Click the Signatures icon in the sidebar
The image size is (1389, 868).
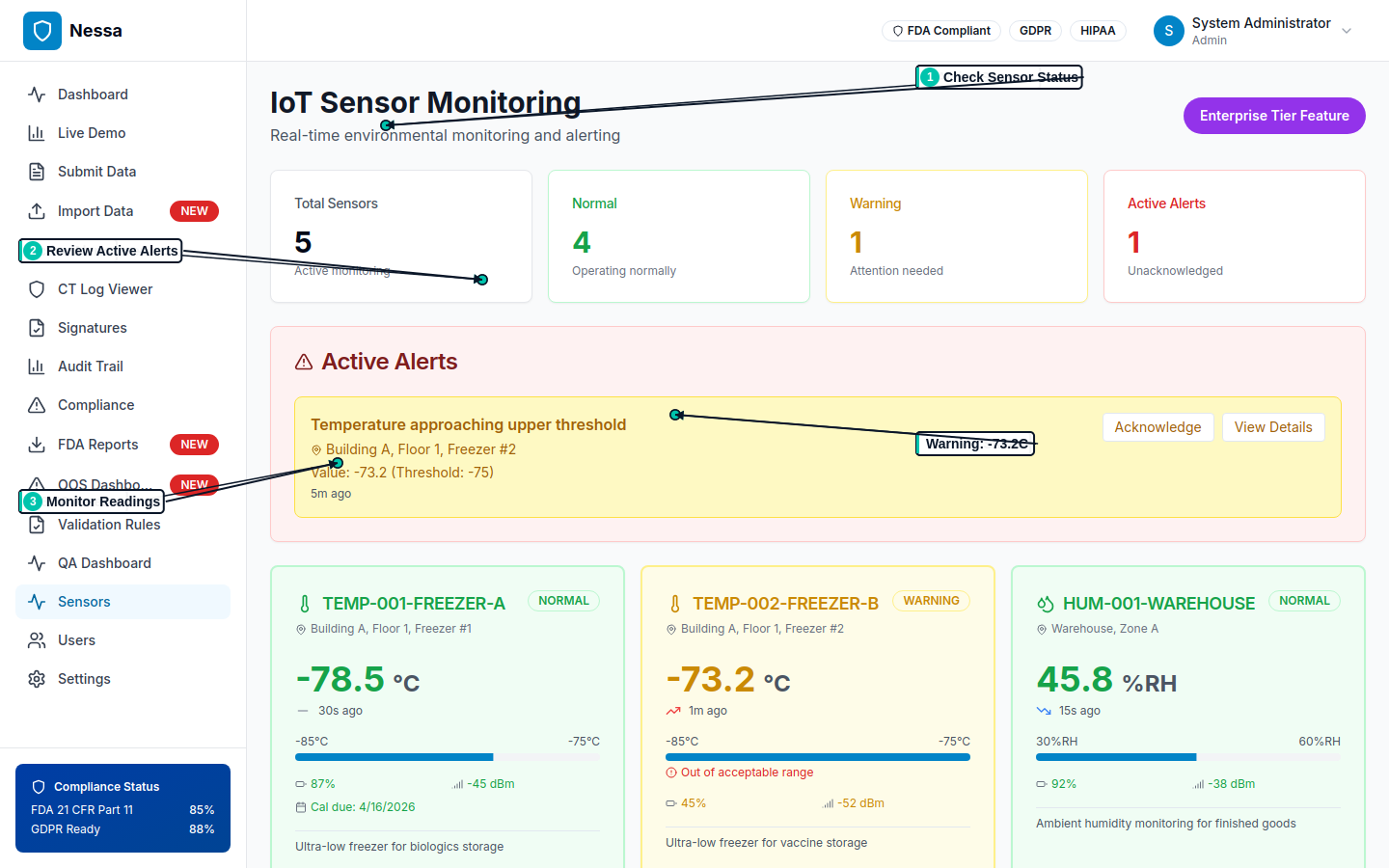click(36, 327)
